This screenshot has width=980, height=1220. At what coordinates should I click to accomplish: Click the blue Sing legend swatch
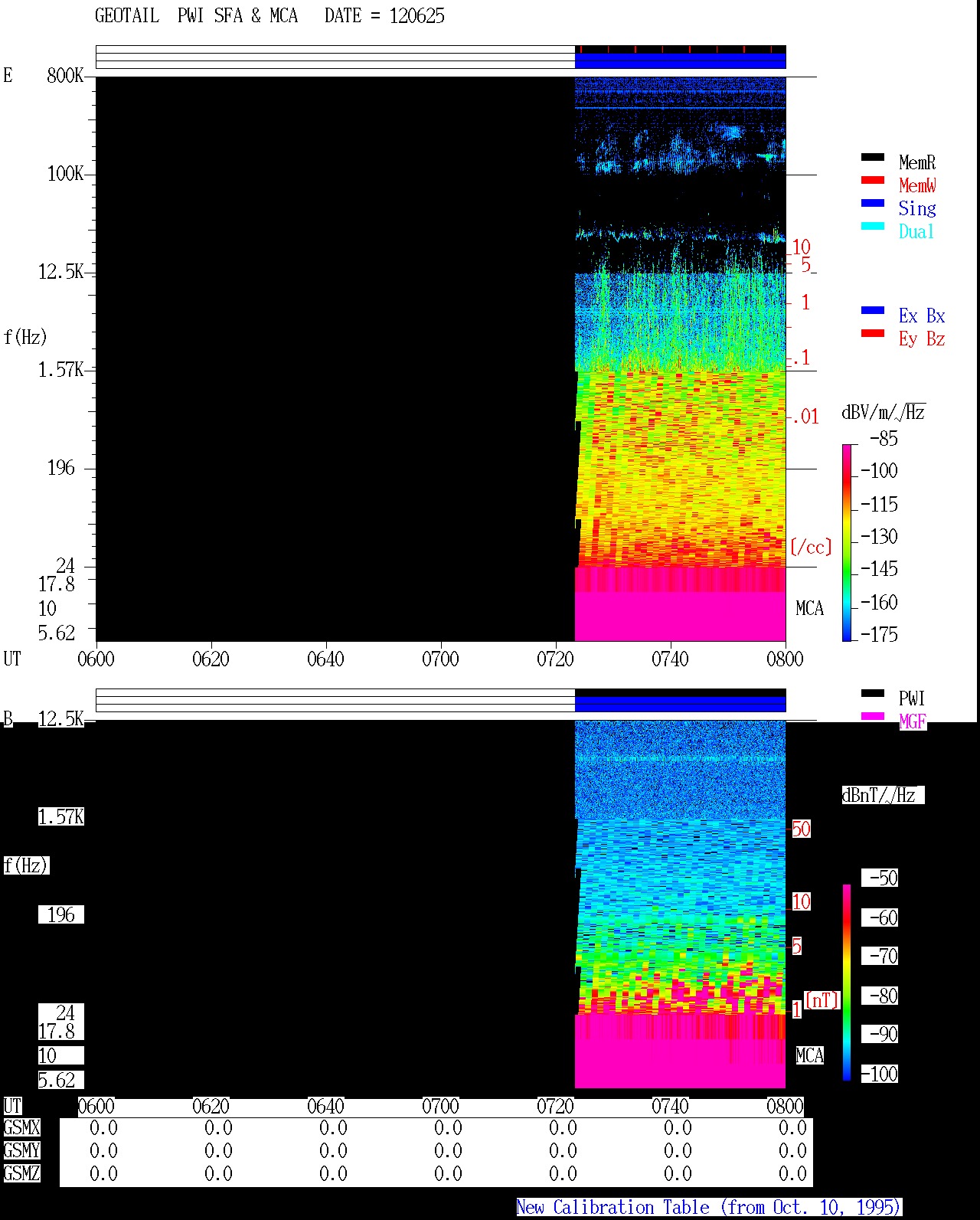click(x=873, y=204)
